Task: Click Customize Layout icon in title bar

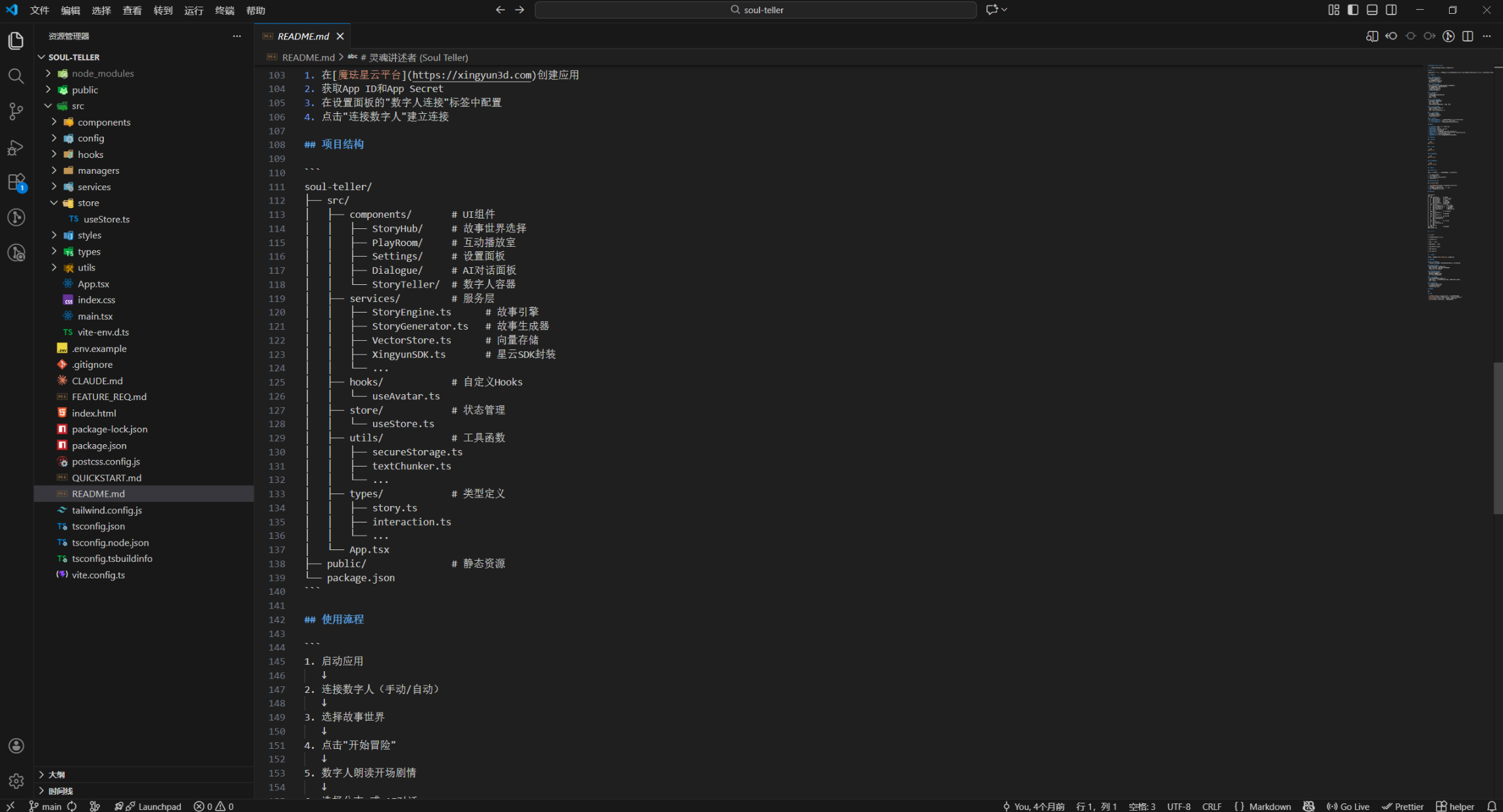Action: tap(1334, 10)
